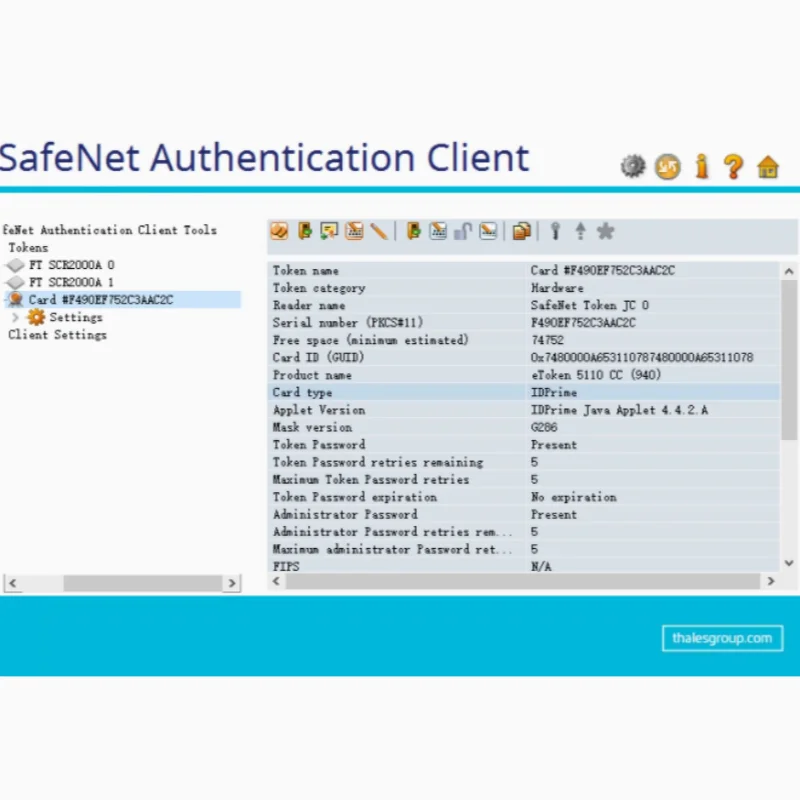The image size is (800, 800).
Task: Click the grayed key icon in toolbar
Action: 556,232
